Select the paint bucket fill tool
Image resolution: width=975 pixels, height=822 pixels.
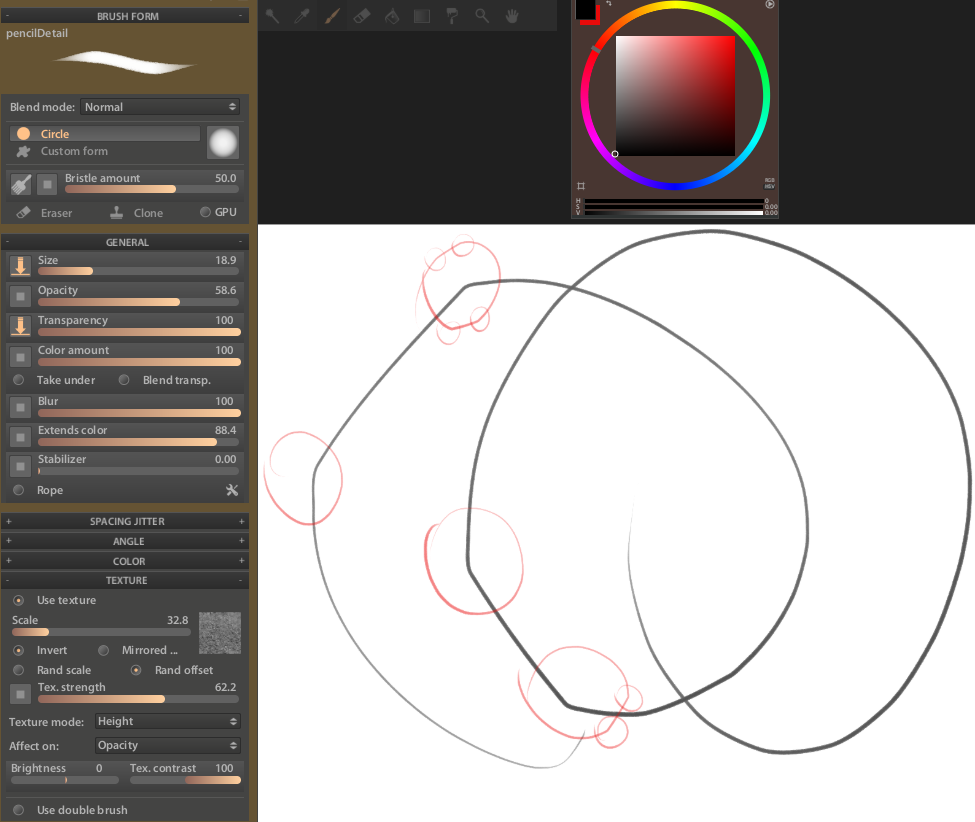coord(392,16)
